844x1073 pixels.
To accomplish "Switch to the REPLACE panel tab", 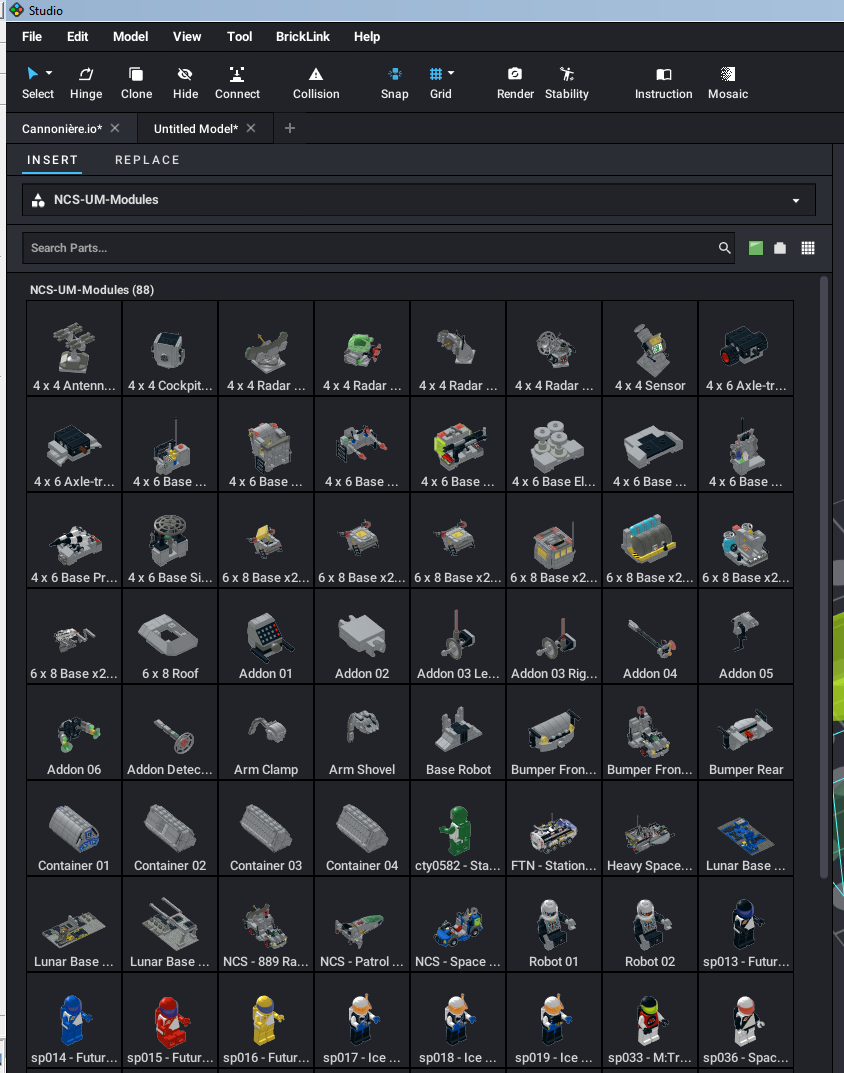I will pos(147,160).
